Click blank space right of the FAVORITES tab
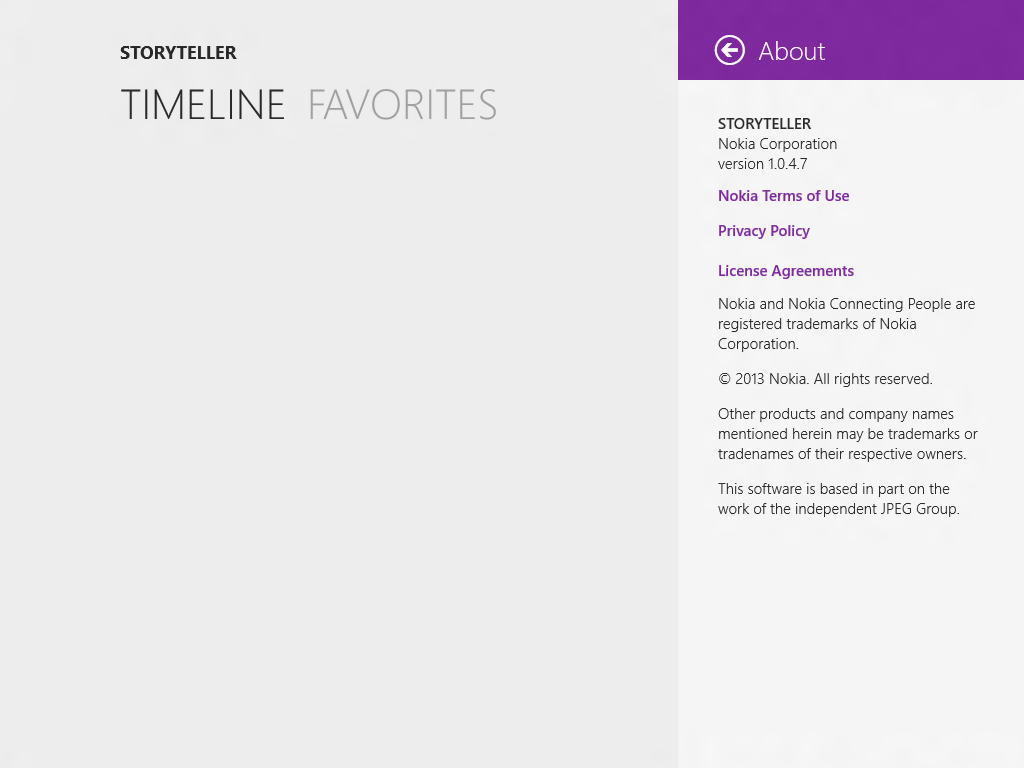The width and height of the screenshot is (1024, 768). click(x=590, y=105)
